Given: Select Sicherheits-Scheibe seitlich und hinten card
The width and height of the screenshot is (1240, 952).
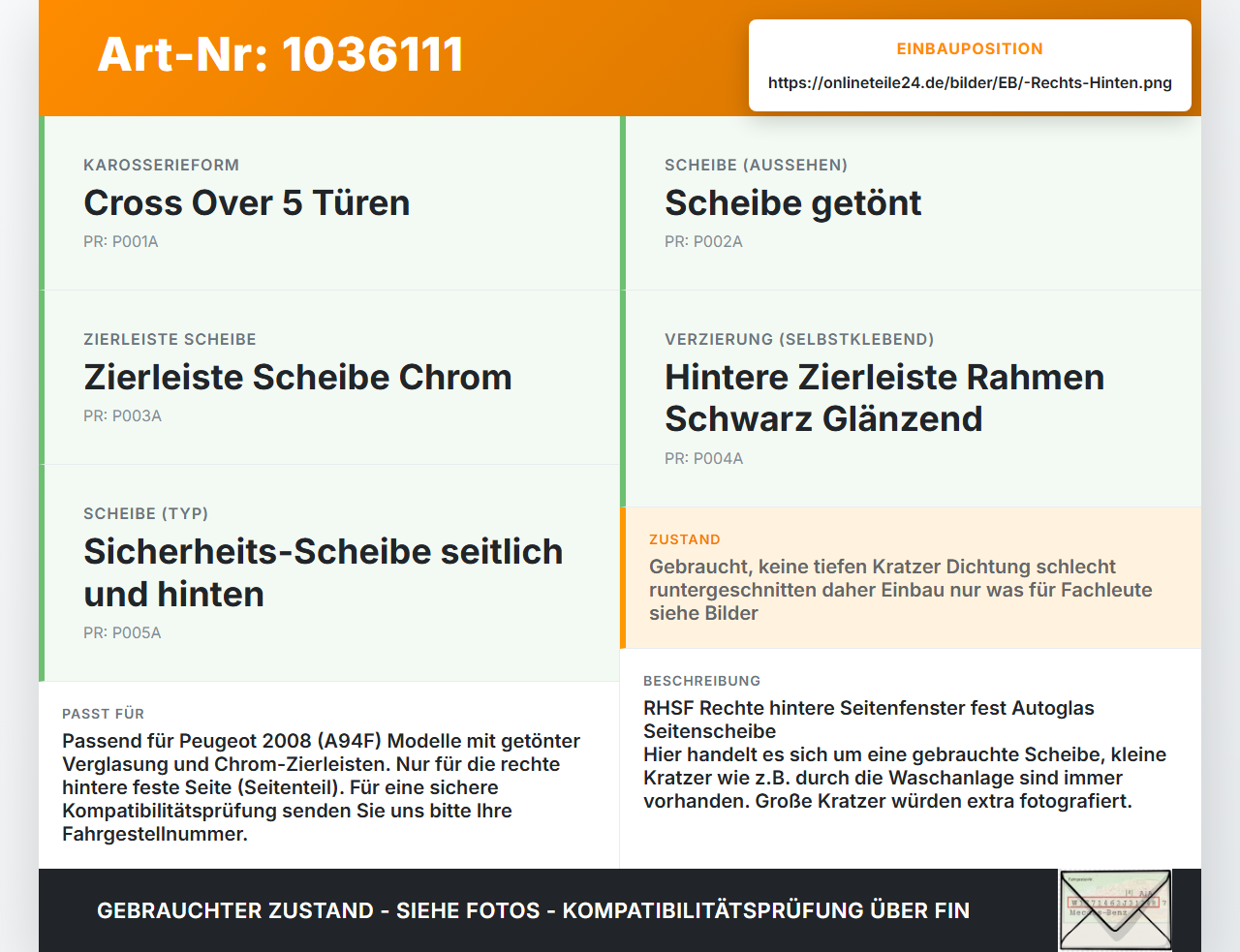Looking at the screenshot, I should click(329, 573).
